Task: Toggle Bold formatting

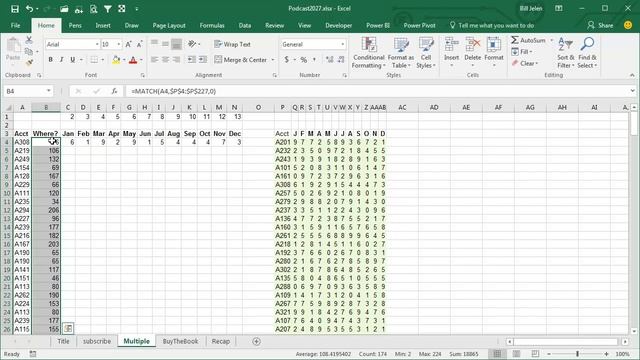Action: click(51, 60)
